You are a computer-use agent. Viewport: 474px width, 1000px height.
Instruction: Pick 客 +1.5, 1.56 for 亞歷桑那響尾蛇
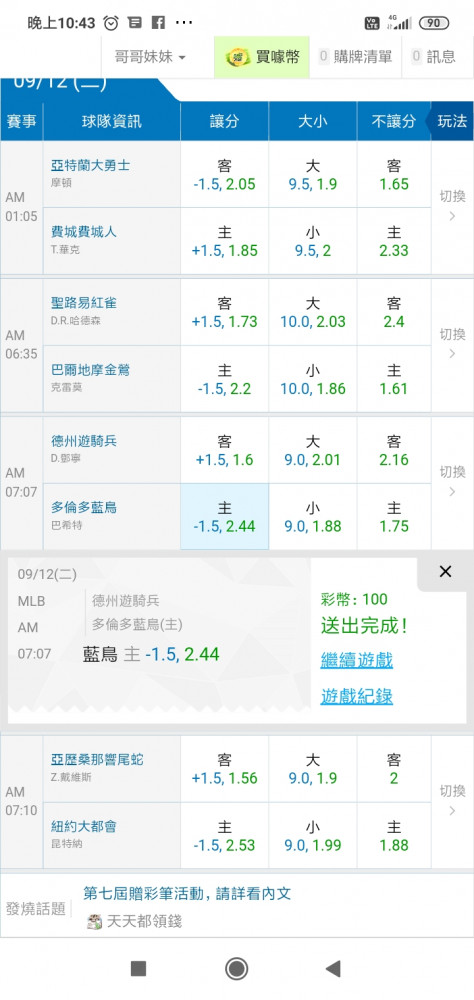[225, 768]
